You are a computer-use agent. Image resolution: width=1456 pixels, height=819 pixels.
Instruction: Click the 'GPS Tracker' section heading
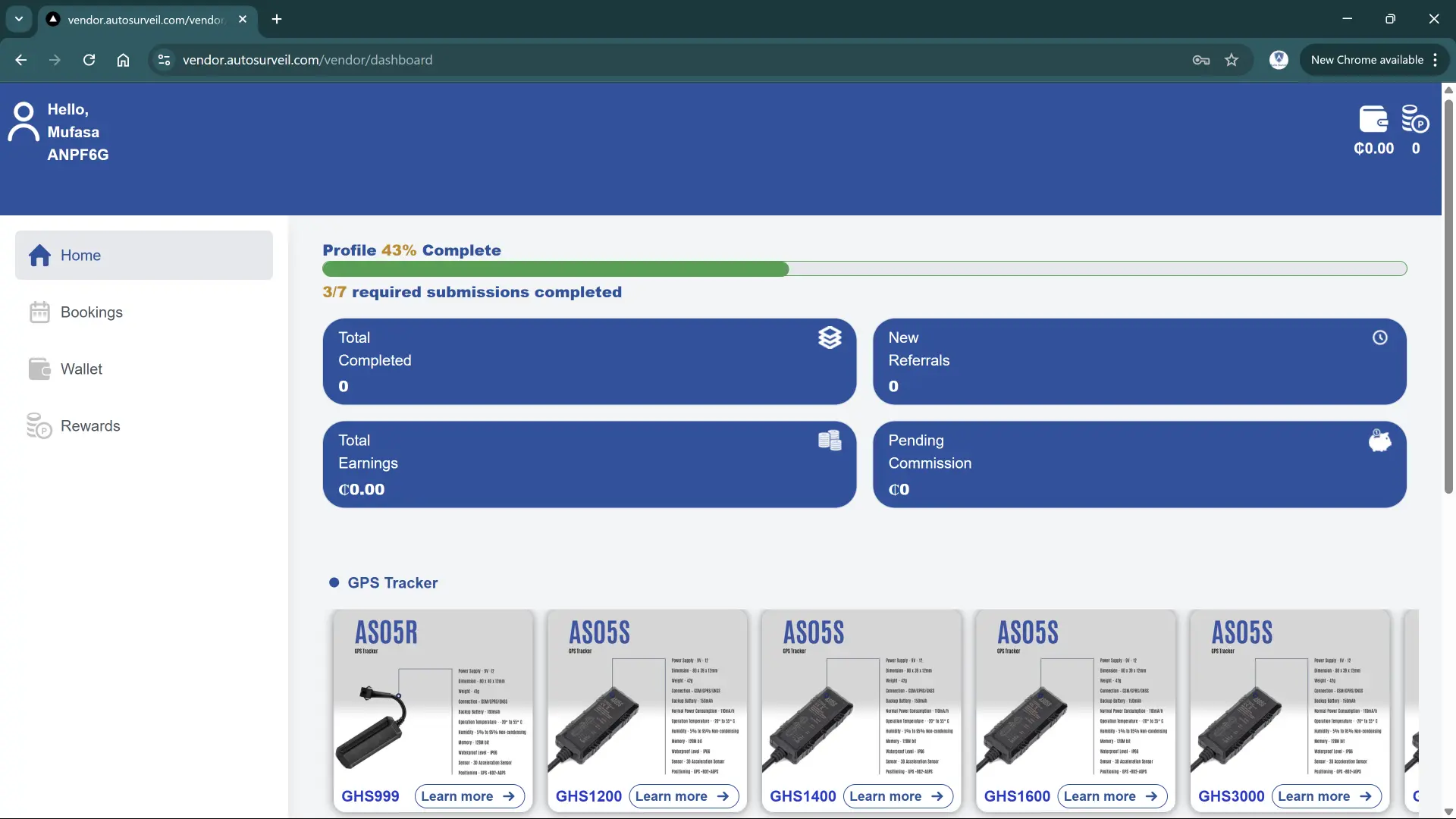(x=392, y=583)
